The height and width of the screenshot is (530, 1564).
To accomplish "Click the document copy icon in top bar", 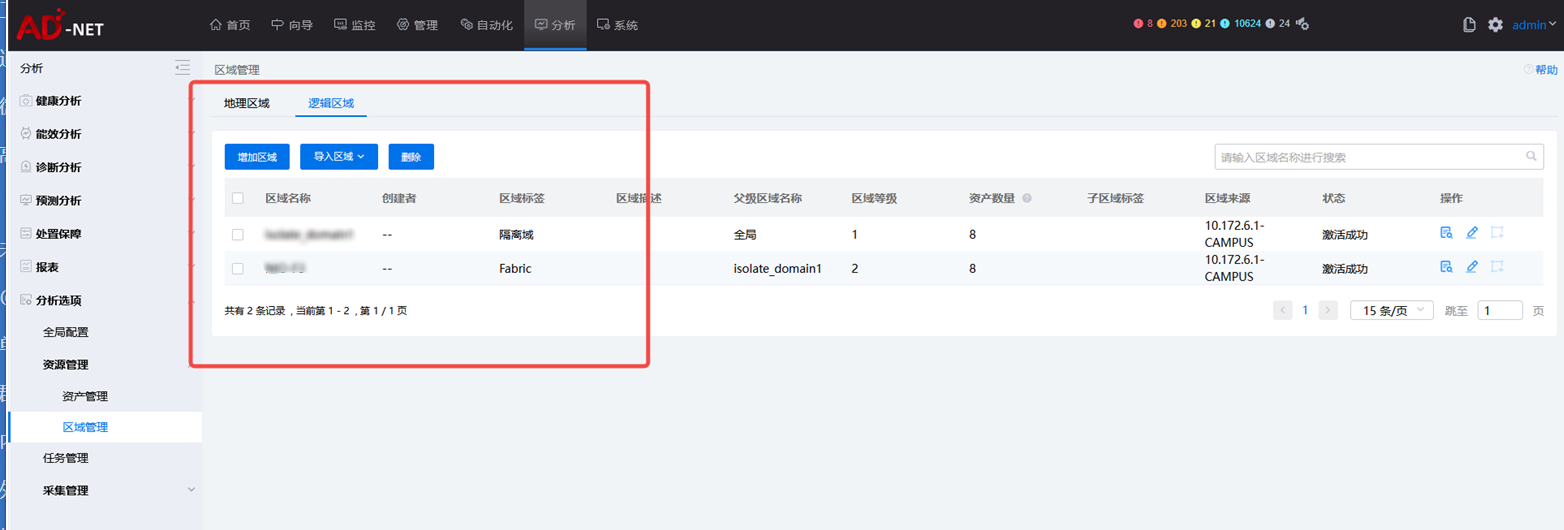I will point(1469,25).
